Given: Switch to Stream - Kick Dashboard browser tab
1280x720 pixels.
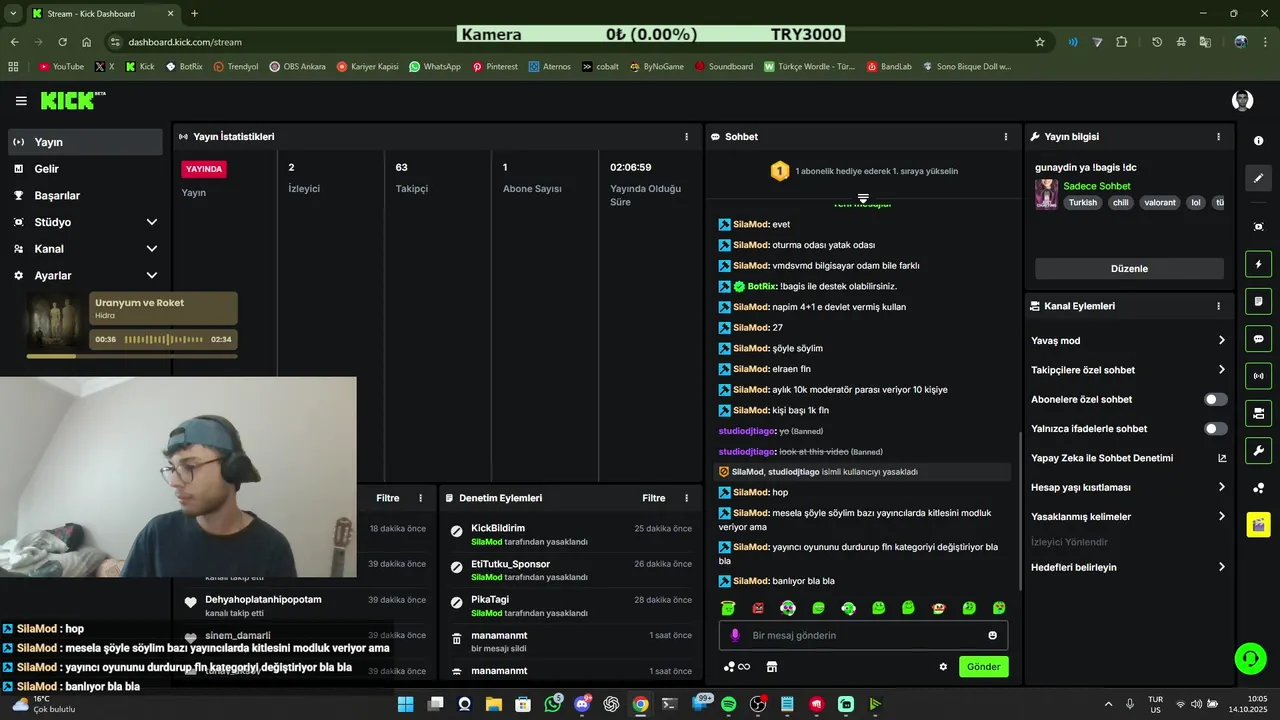Looking at the screenshot, I should 103,14.
